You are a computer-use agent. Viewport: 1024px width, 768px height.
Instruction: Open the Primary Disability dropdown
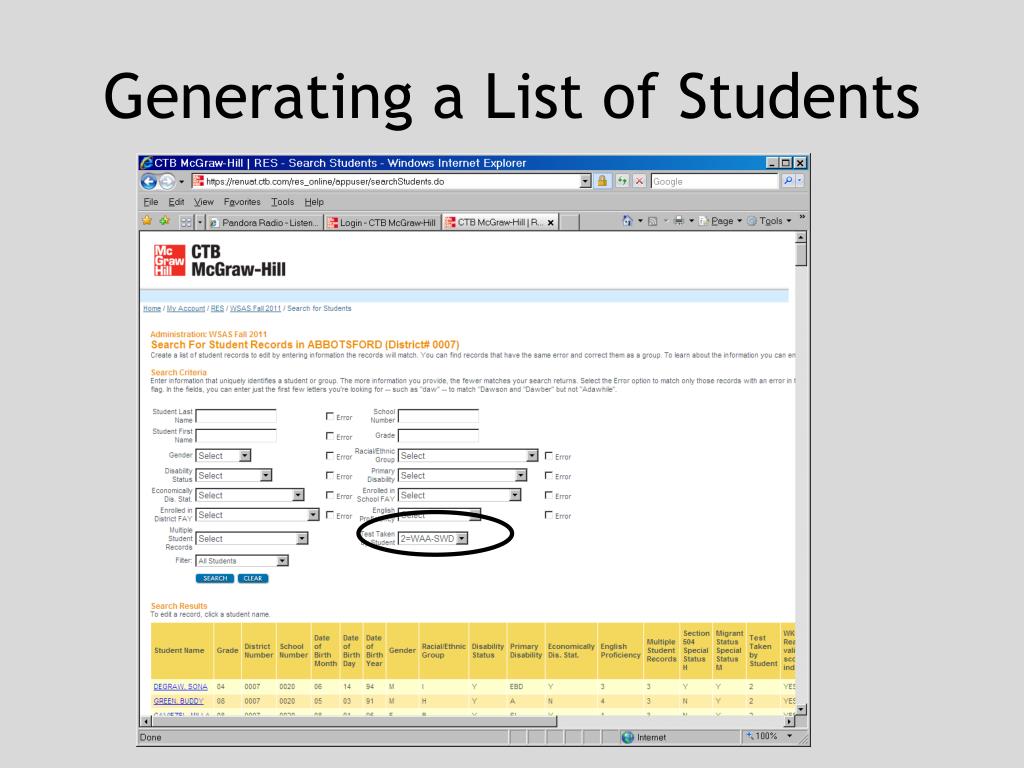coord(462,475)
